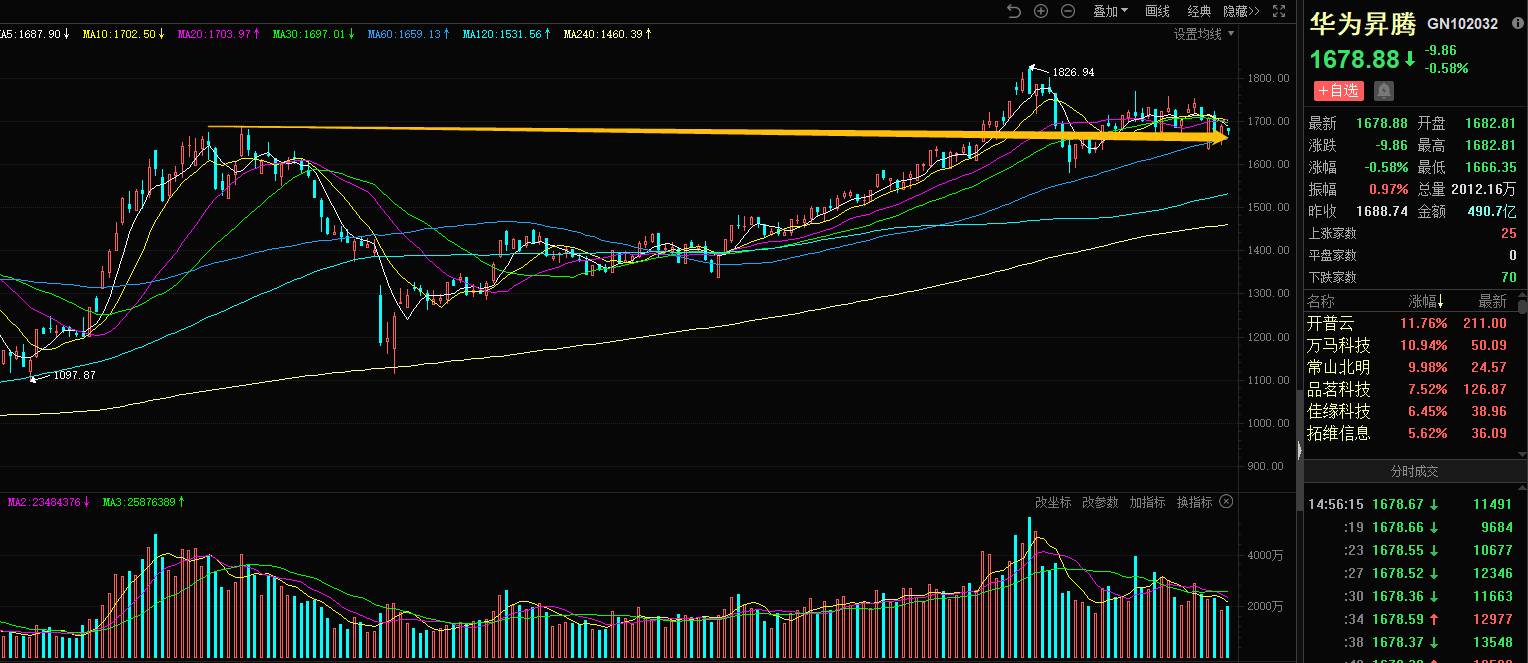Click MA60:1659.13 indicator label

(x=409, y=34)
